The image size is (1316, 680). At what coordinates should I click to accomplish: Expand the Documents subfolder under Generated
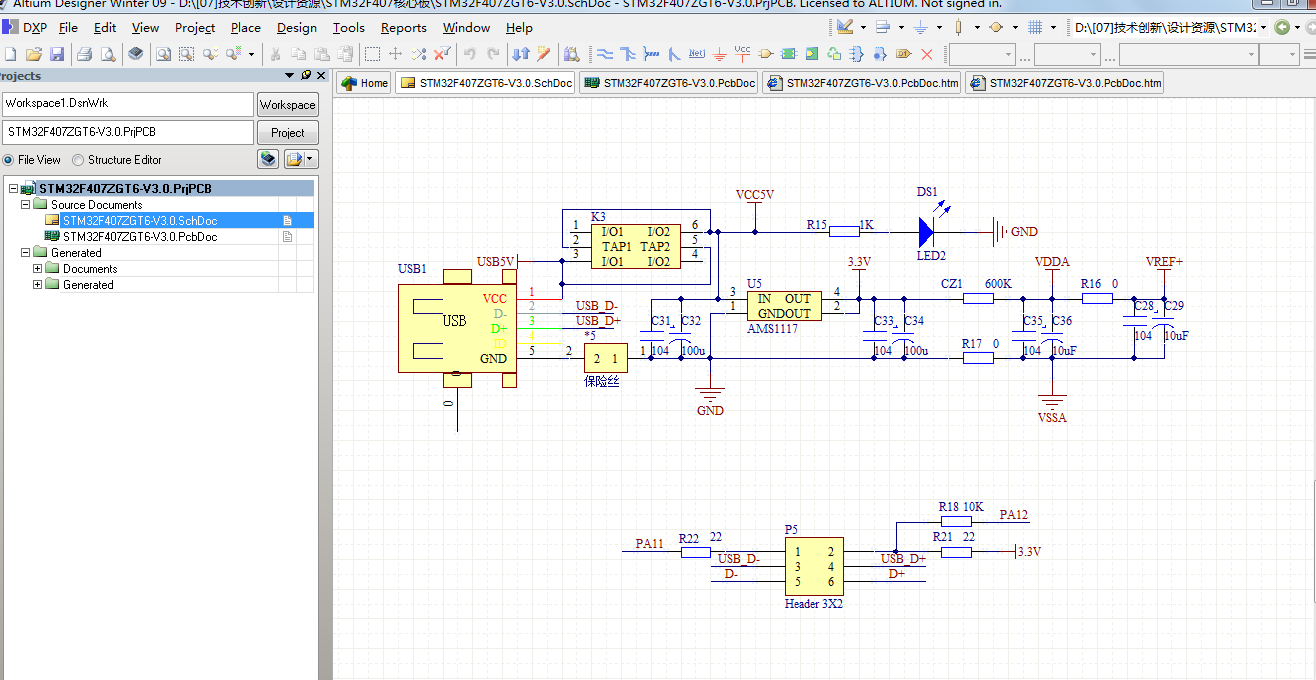tap(38, 269)
